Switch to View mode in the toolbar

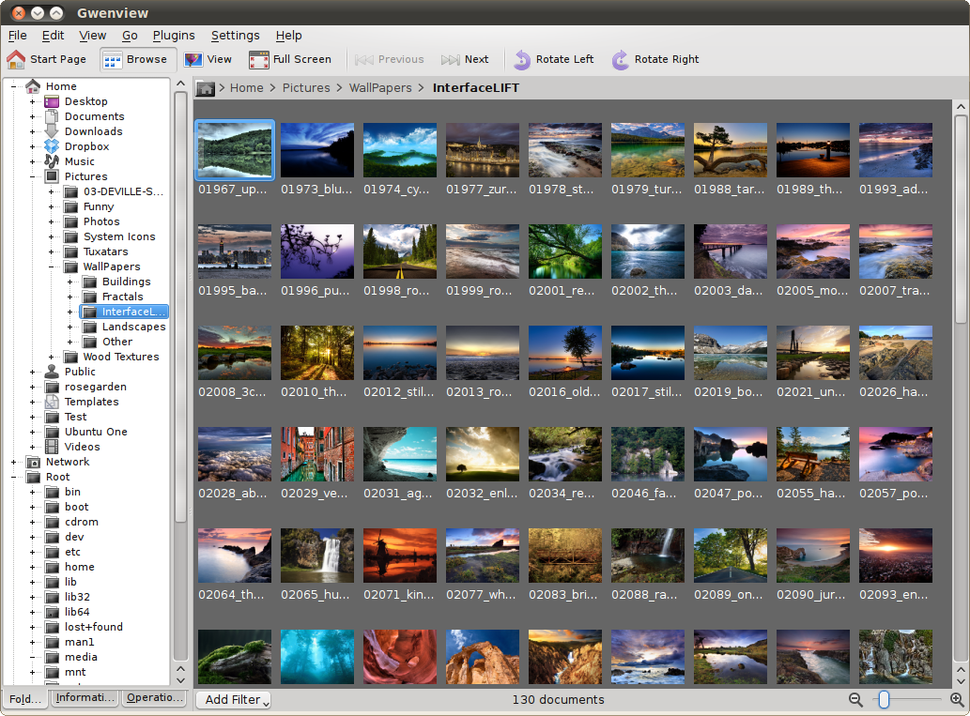[208, 59]
